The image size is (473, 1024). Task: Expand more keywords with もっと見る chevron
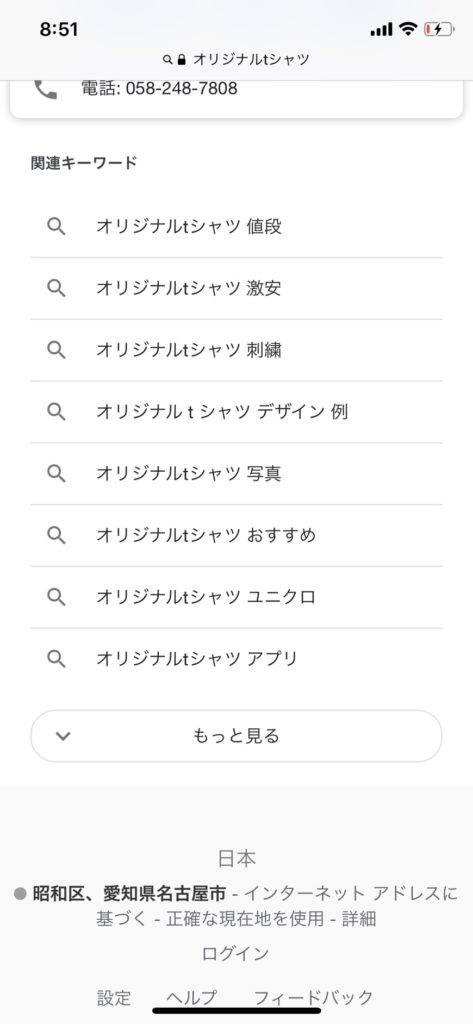point(63,736)
